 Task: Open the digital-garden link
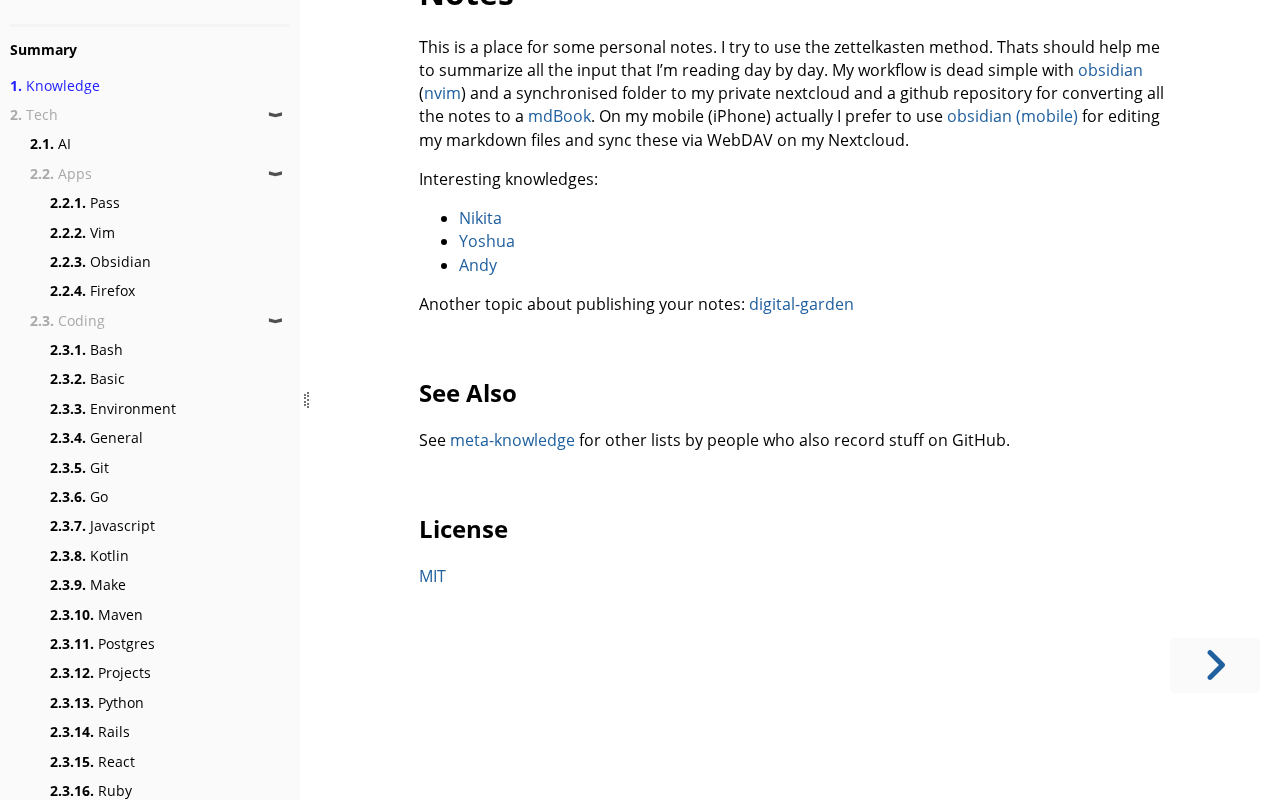click(801, 304)
